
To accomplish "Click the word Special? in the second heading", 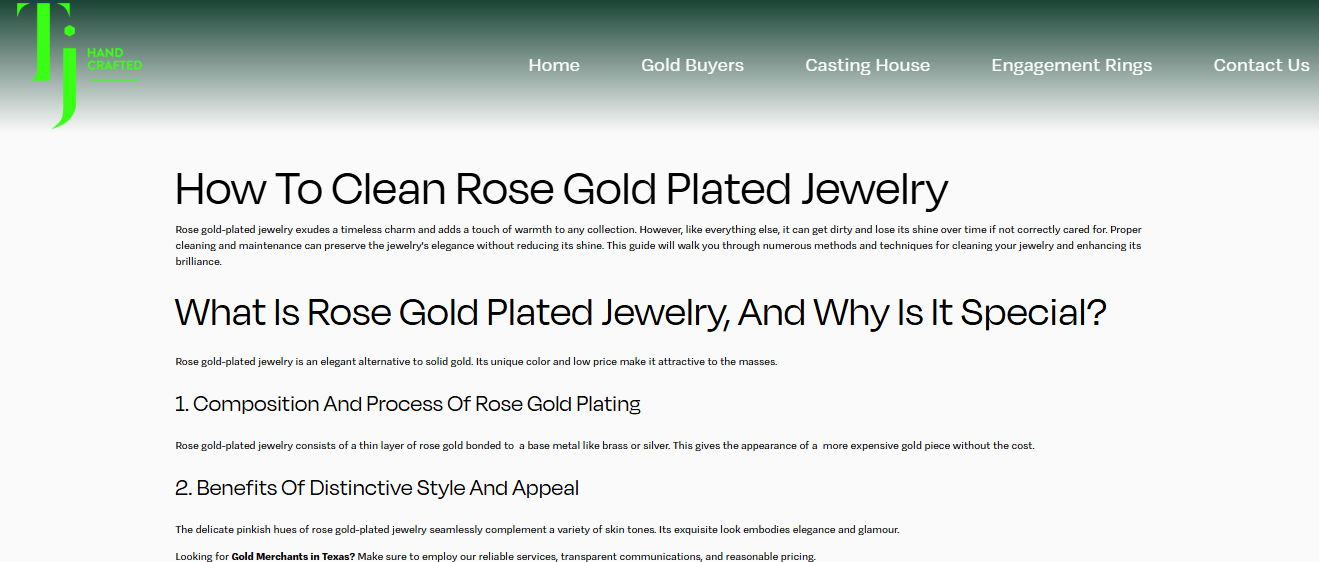I will (1034, 313).
